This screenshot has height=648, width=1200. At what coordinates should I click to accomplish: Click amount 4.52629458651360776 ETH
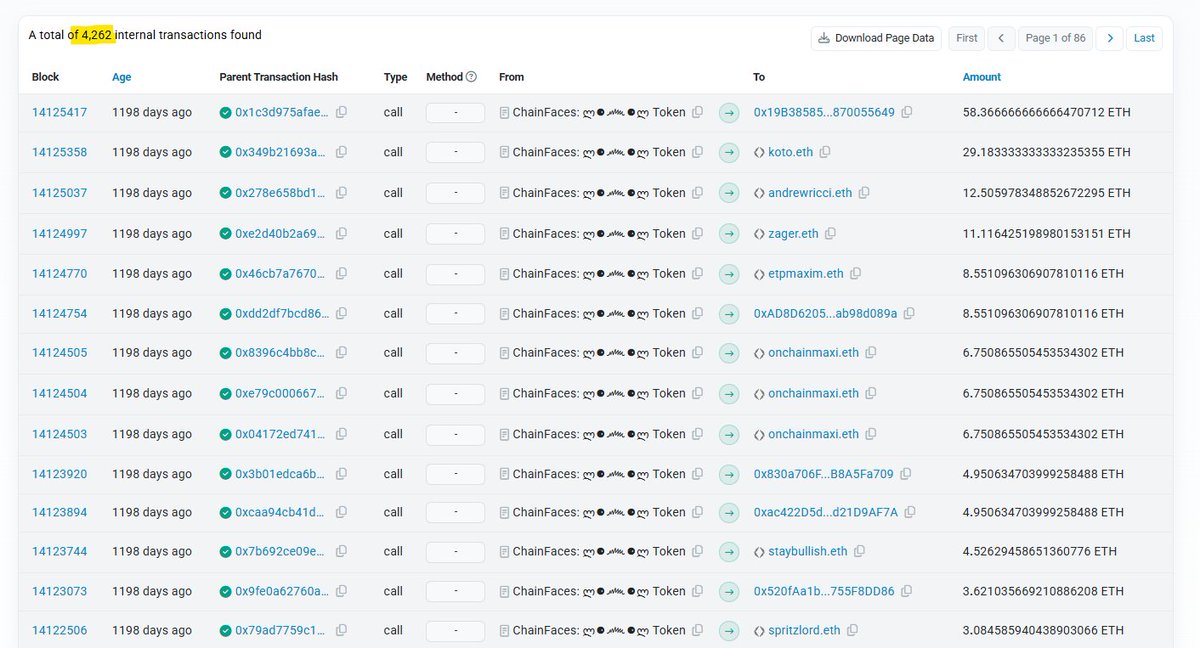pyautogui.click(x=1040, y=551)
